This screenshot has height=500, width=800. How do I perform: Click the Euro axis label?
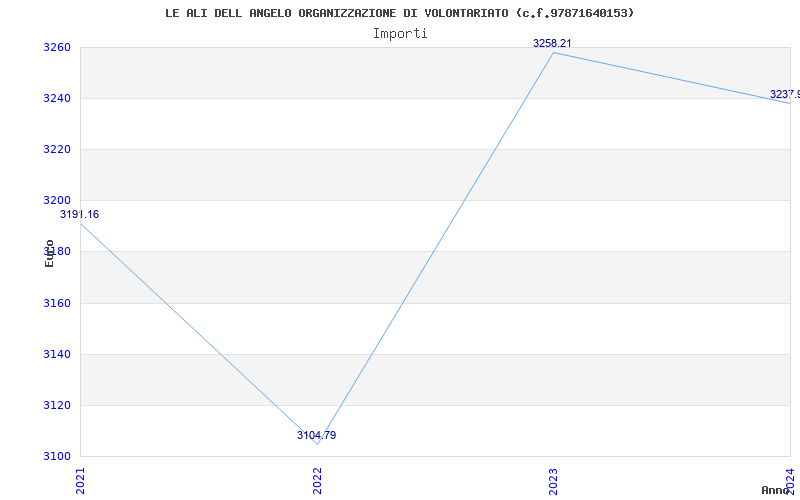49,254
